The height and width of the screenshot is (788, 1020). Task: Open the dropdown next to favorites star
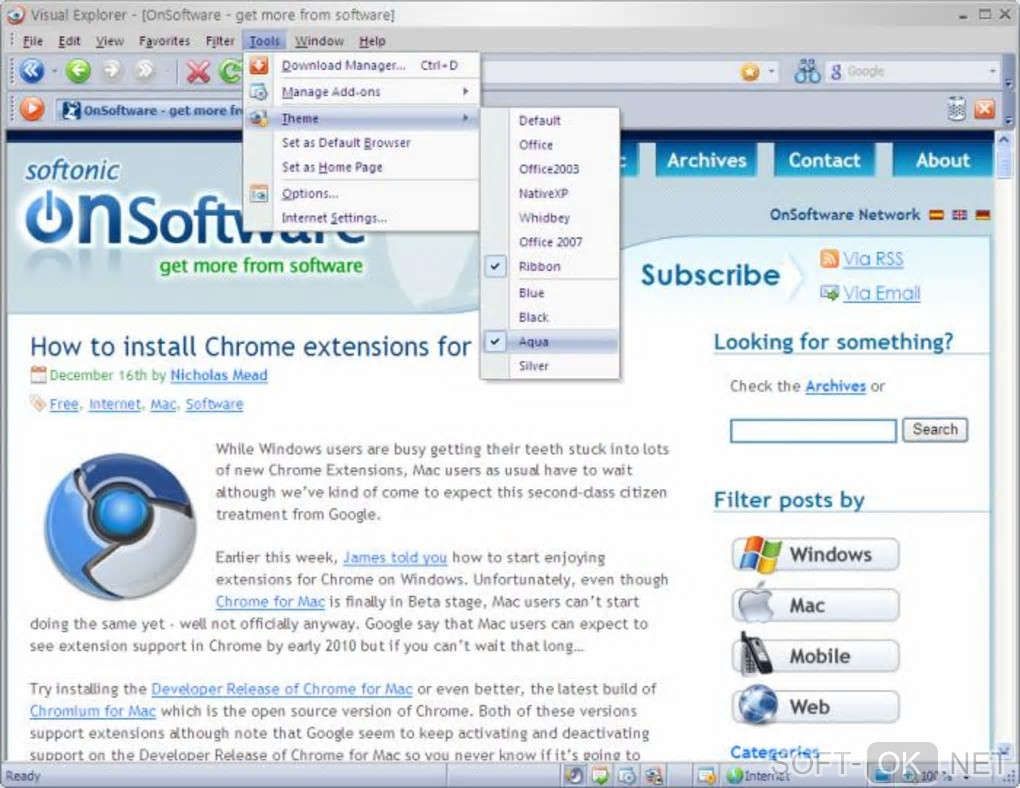tap(772, 71)
